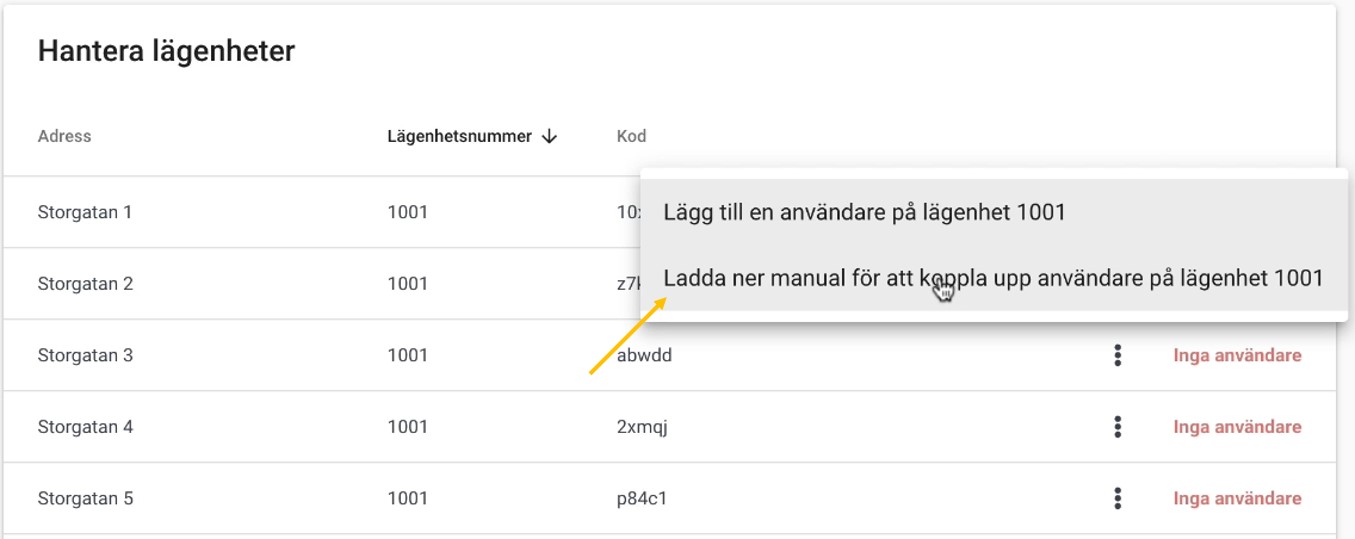1355x539 pixels.
Task: Open three-dot menu for Storgatan 3
Action: 1117,355
